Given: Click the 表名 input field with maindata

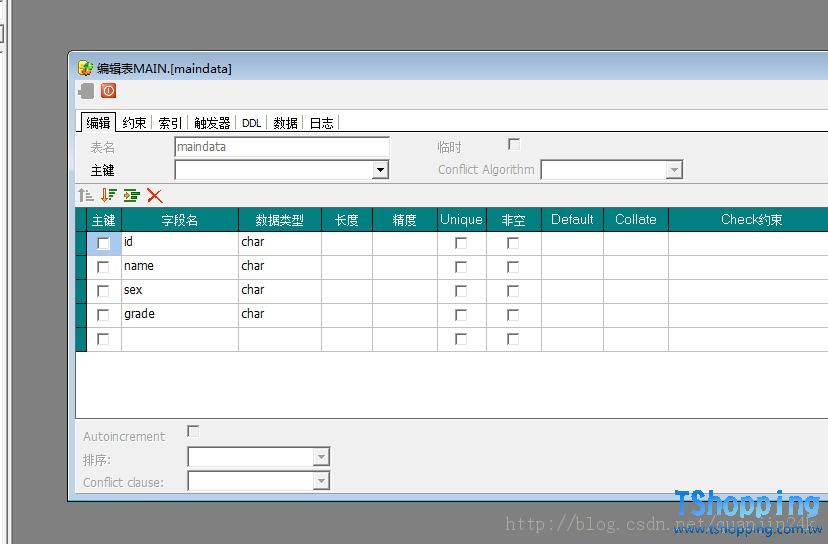Looking at the screenshot, I should pyautogui.click(x=282, y=147).
